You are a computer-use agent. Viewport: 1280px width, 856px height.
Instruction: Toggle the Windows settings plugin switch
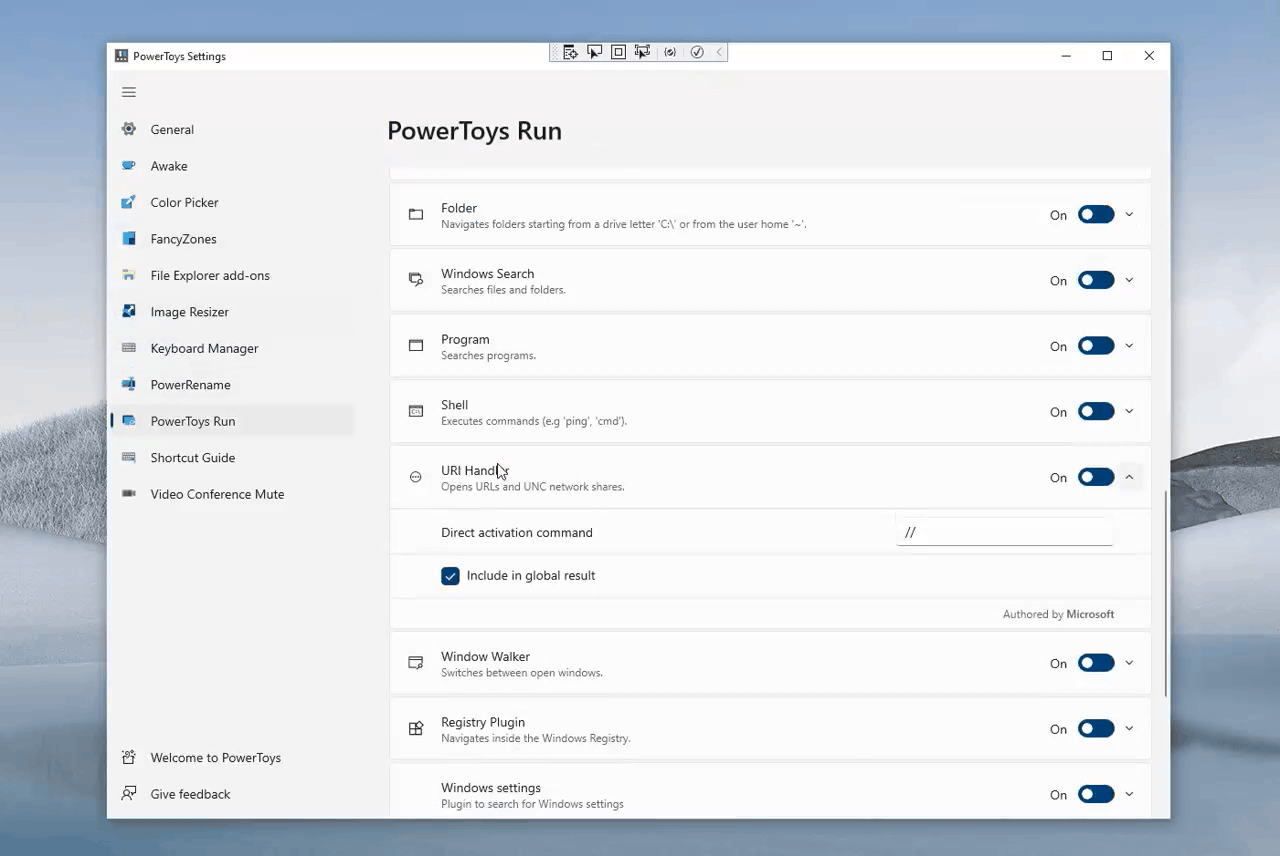(x=1096, y=794)
